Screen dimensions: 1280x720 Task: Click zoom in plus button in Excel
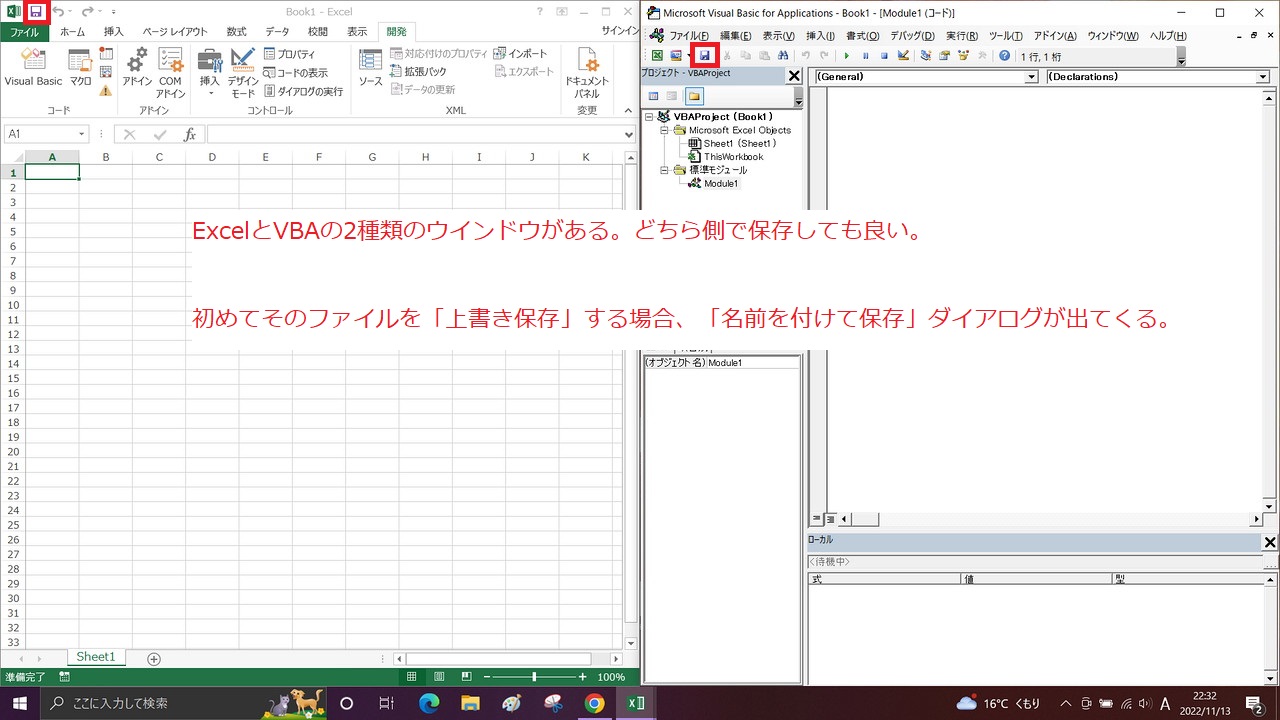[582, 677]
